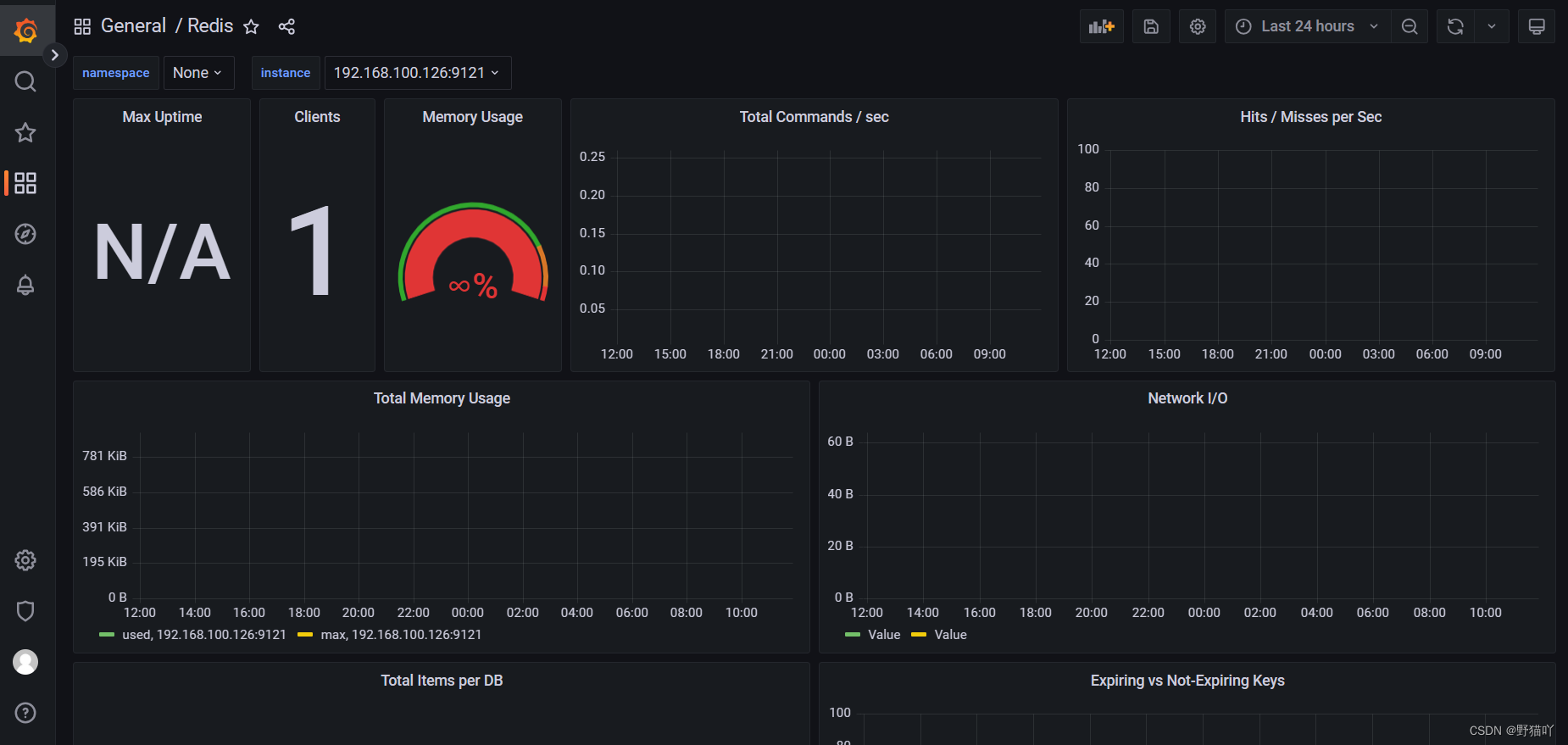This screenshot has height=745, width=1568.
Task: Click the yellow color swatch for max series
Action: 305,635
